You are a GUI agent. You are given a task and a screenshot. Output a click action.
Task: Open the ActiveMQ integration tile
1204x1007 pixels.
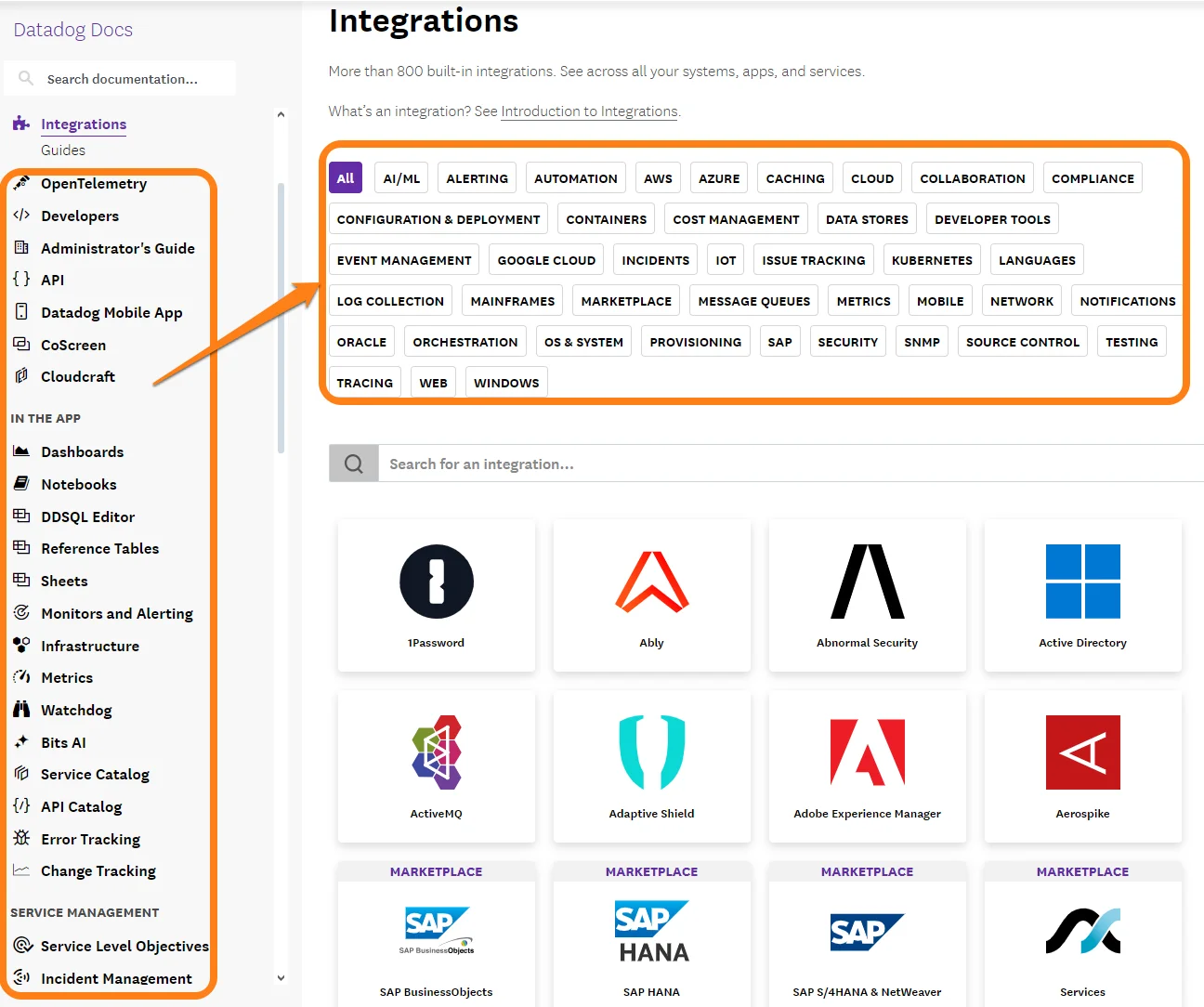pyautogui.click(x=437, y=766)
